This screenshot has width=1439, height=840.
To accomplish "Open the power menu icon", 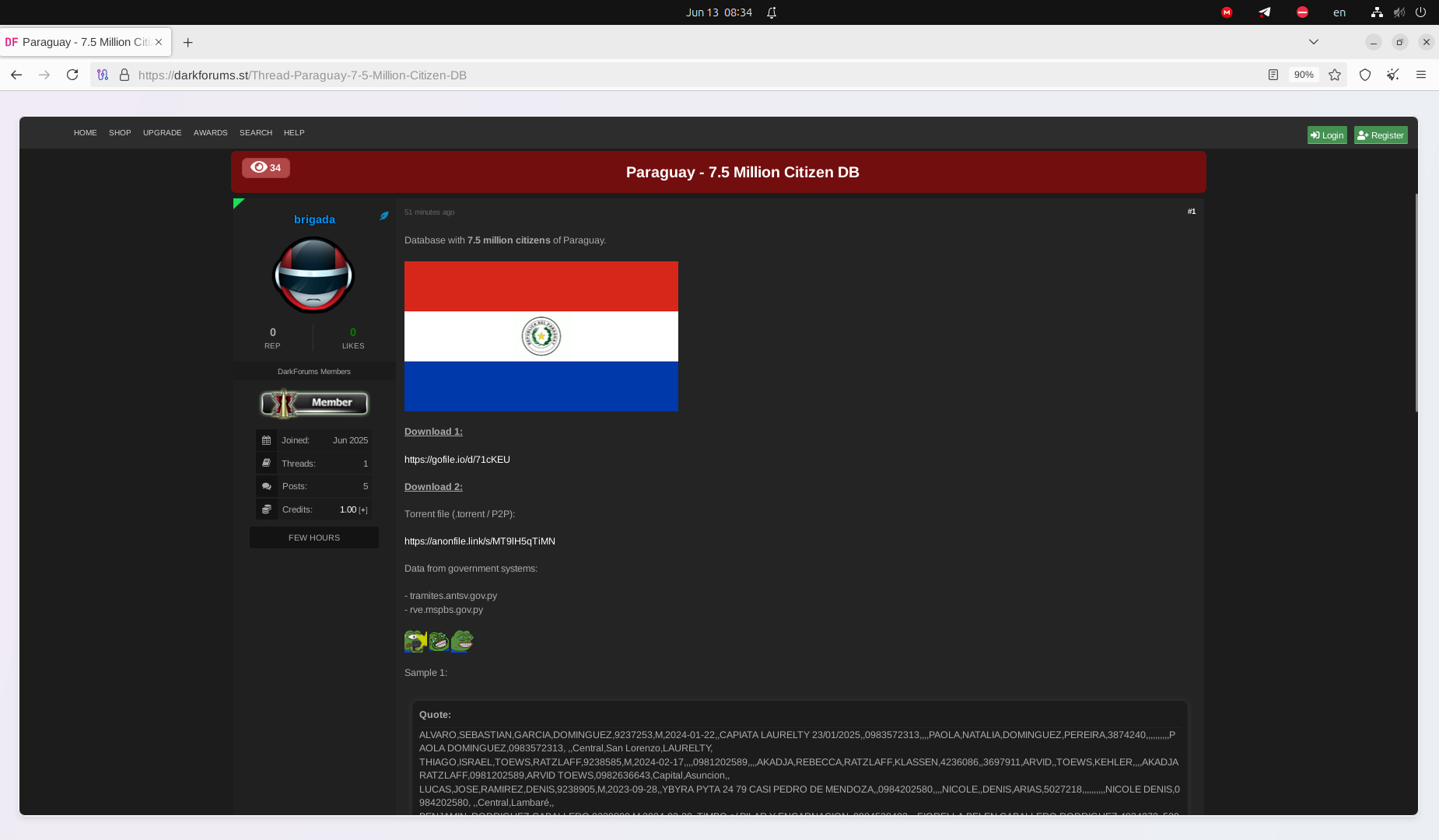I will [x=1420, y=12].
